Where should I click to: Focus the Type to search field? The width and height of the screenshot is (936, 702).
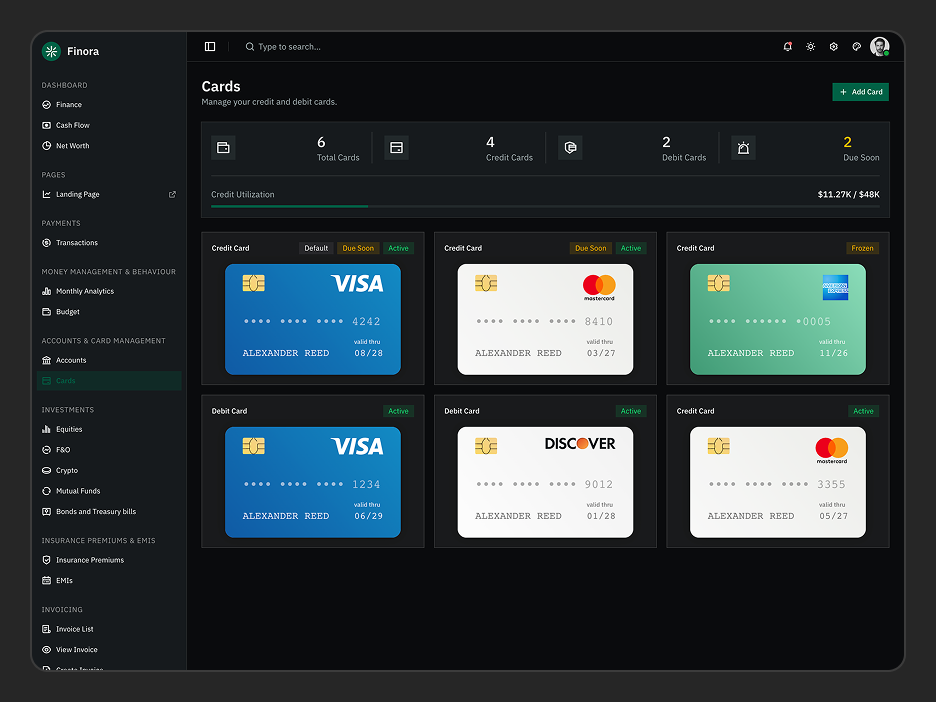(x=290, y=47)
